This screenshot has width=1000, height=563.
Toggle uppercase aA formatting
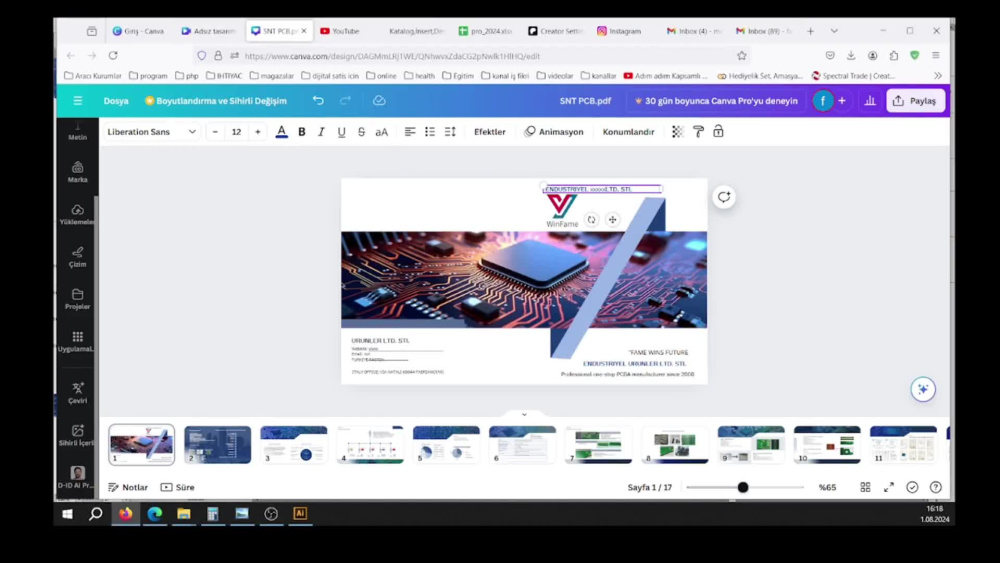pyautogui.click(x=381, y=132)
